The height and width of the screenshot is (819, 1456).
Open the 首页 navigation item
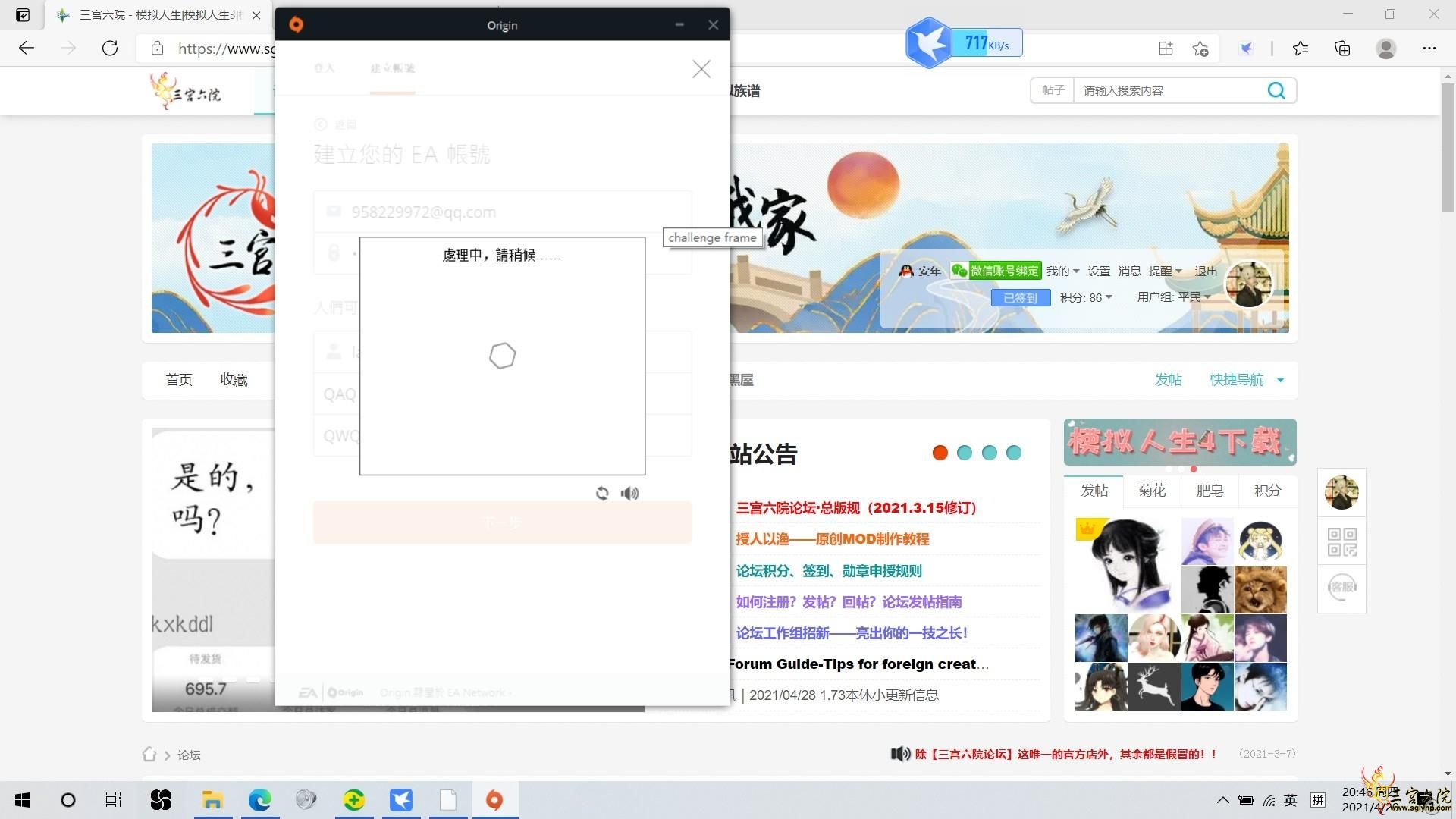coord(179,380)
